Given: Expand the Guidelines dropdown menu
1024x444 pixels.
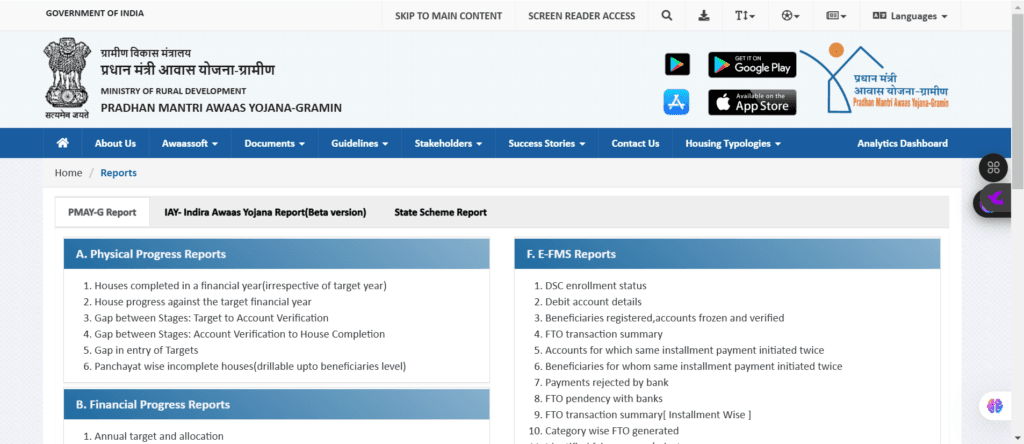Looking at the screenshot, I should click(x=359, y=144).
